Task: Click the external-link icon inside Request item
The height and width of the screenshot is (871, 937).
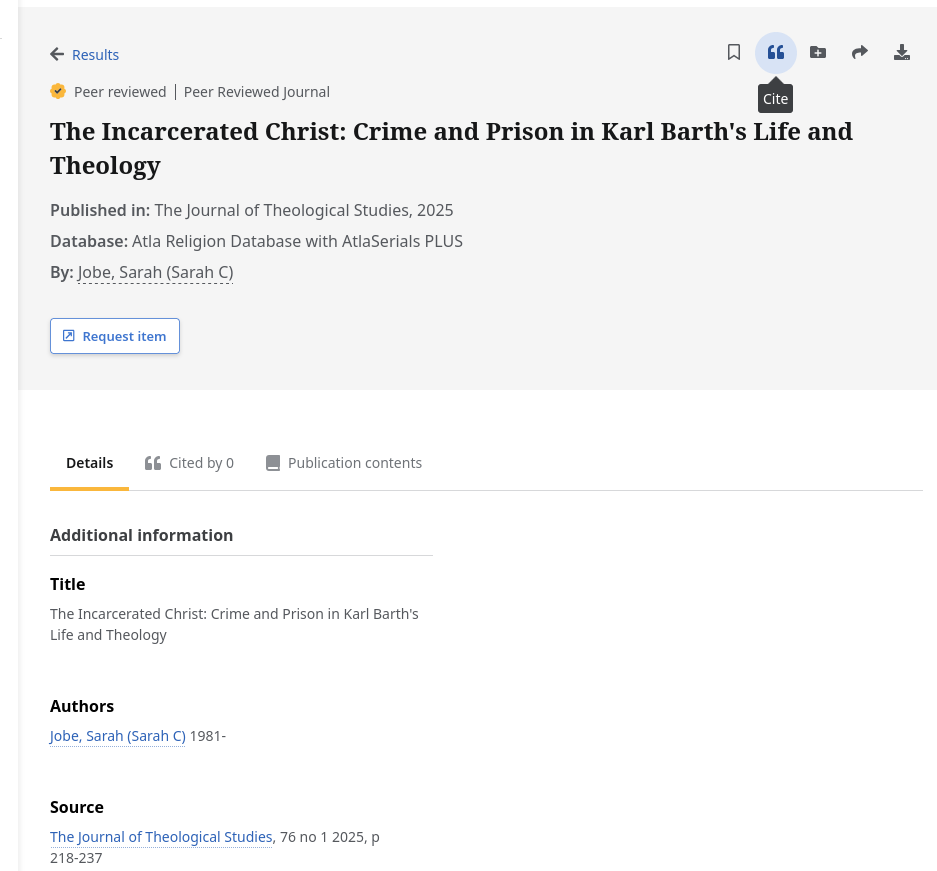Action: point(68,335)
